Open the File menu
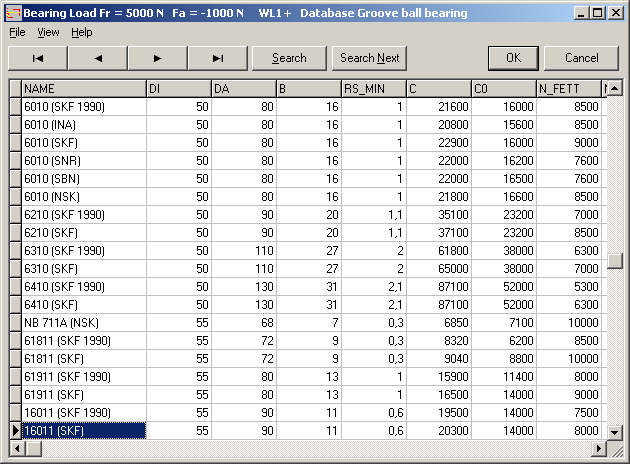Image resolution: width=630 pixels, height=464 pixels. pyautogui.click(x=17, y=32)
